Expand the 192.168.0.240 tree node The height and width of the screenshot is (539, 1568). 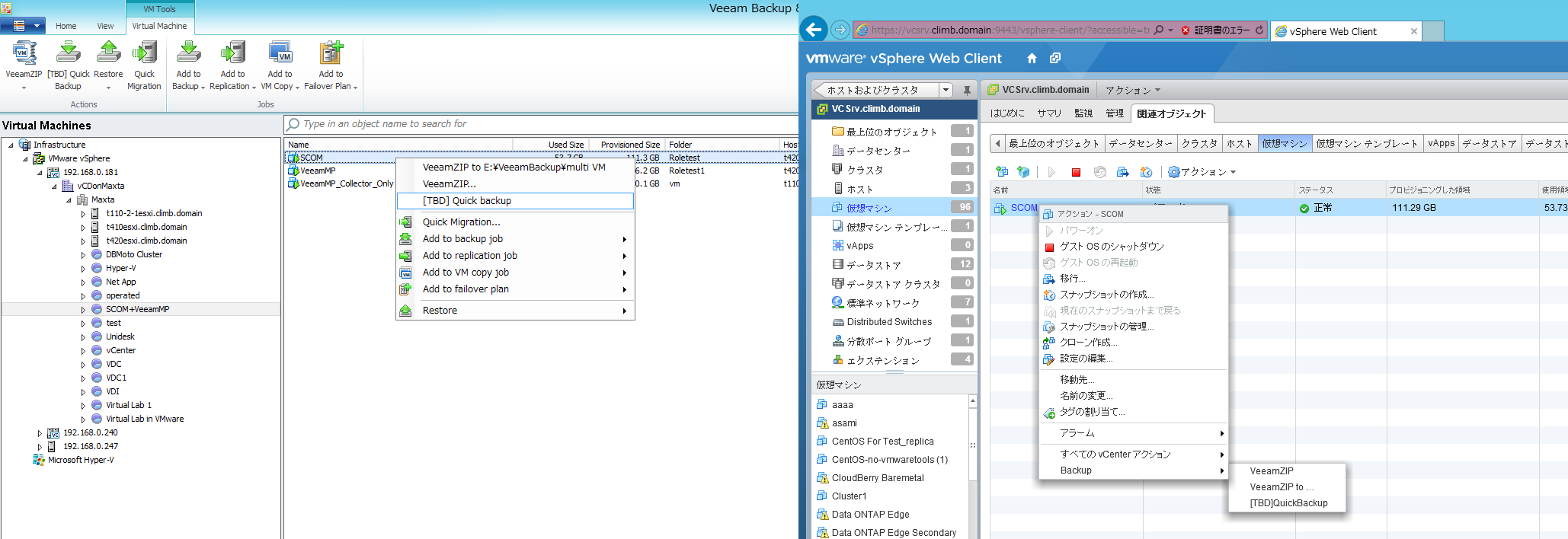pyautogui.click(x=40, y=433)
